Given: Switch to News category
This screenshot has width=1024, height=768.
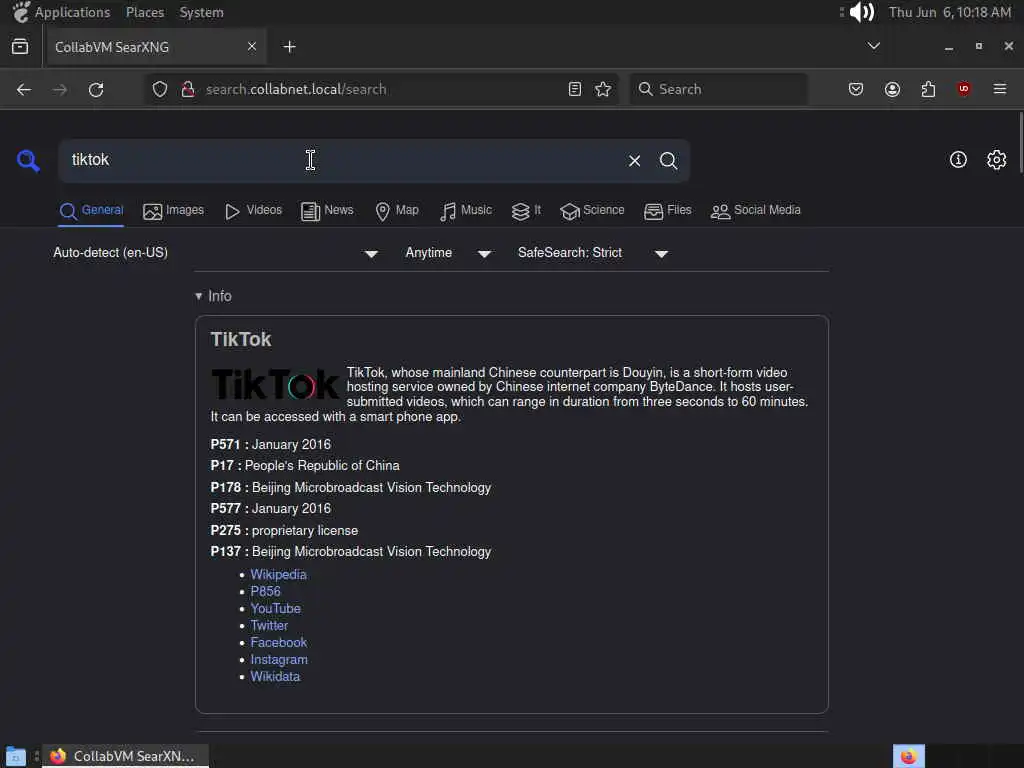Looking at the screenshot, I should [x=327, y=210].
